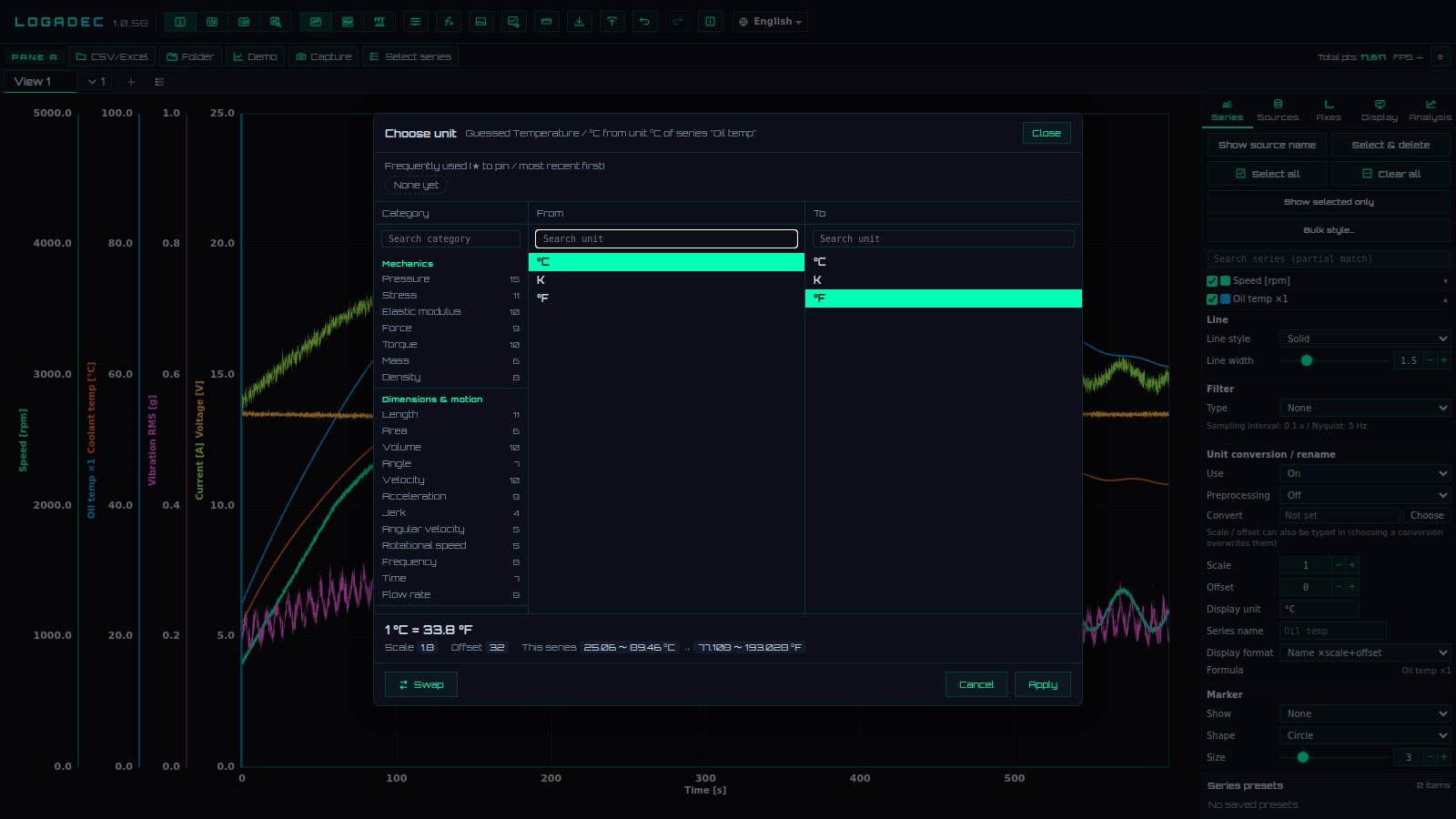Switch to the Display tab
1456x819 pixels.
[x=1380, y=110]
